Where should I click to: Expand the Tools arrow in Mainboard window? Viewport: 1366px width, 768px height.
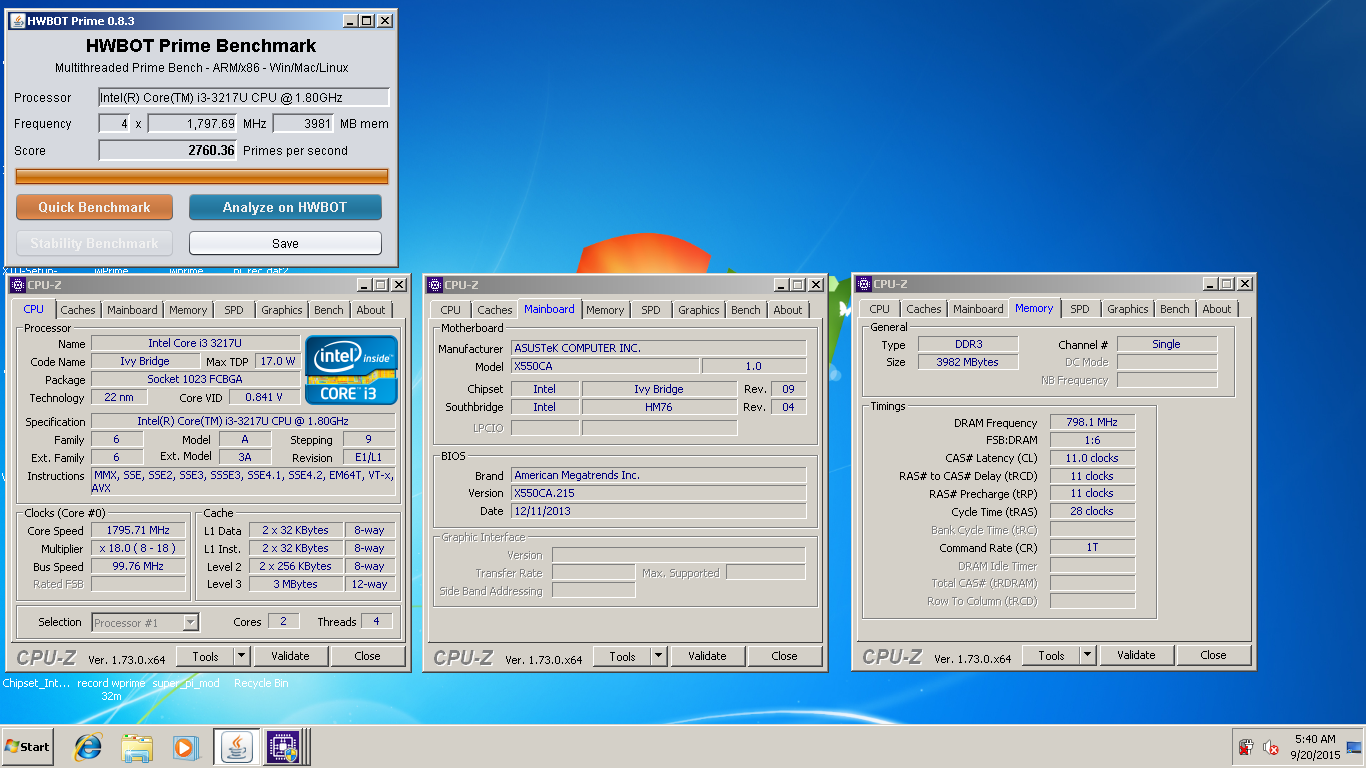(658, 656)
